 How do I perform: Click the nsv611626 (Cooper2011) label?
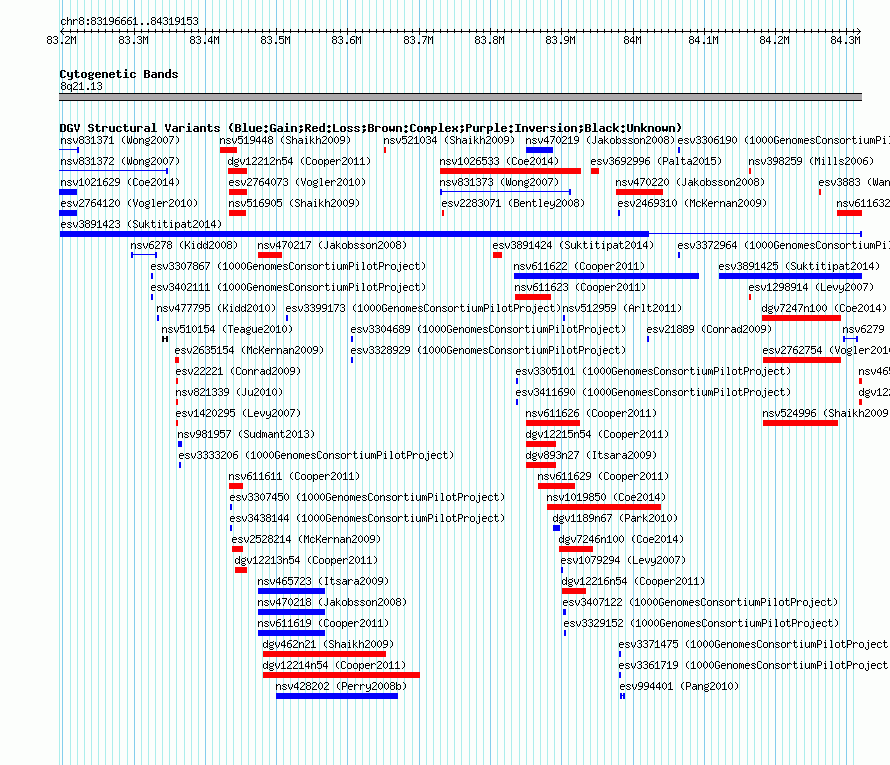click(591, 413)
